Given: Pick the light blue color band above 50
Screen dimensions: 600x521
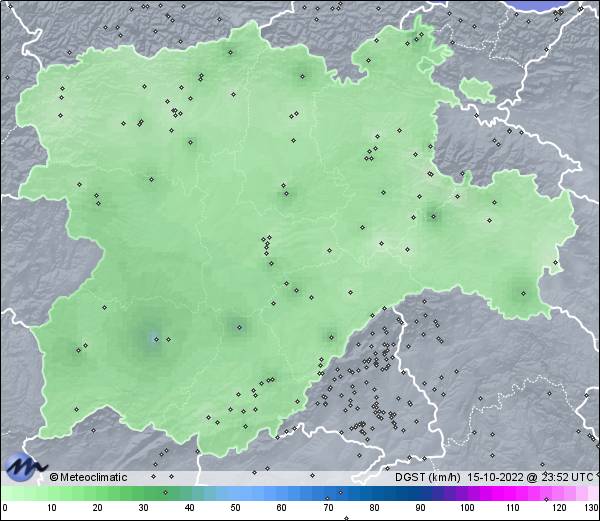Looking at the screenshot, I should 236,493.
